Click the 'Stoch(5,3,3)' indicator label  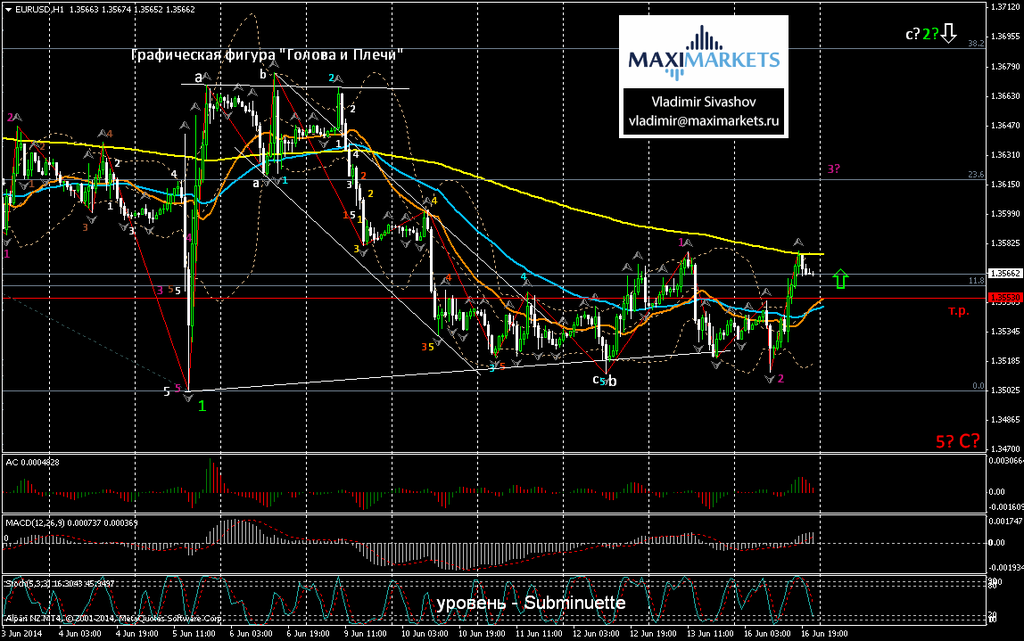click(x=60, y=584)
